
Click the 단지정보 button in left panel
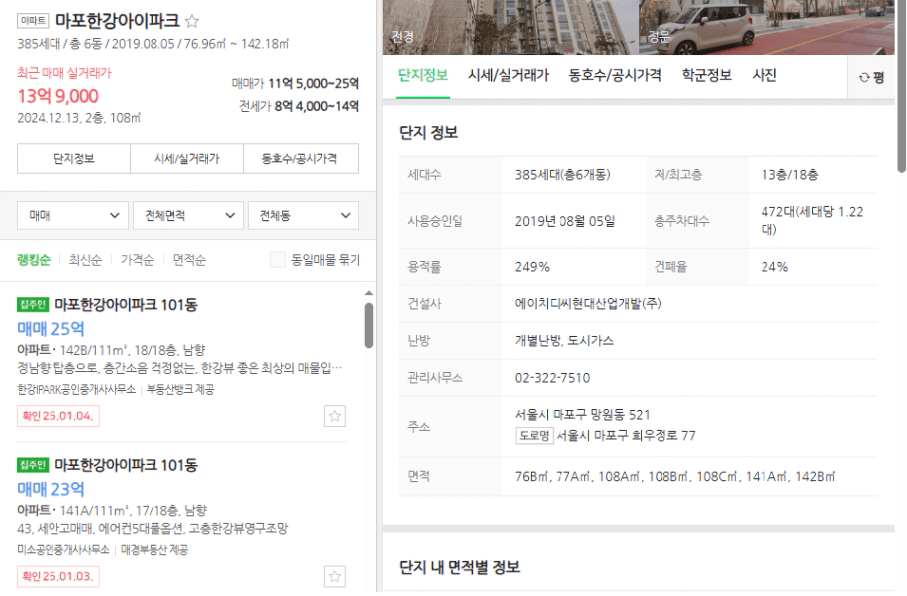73,159
